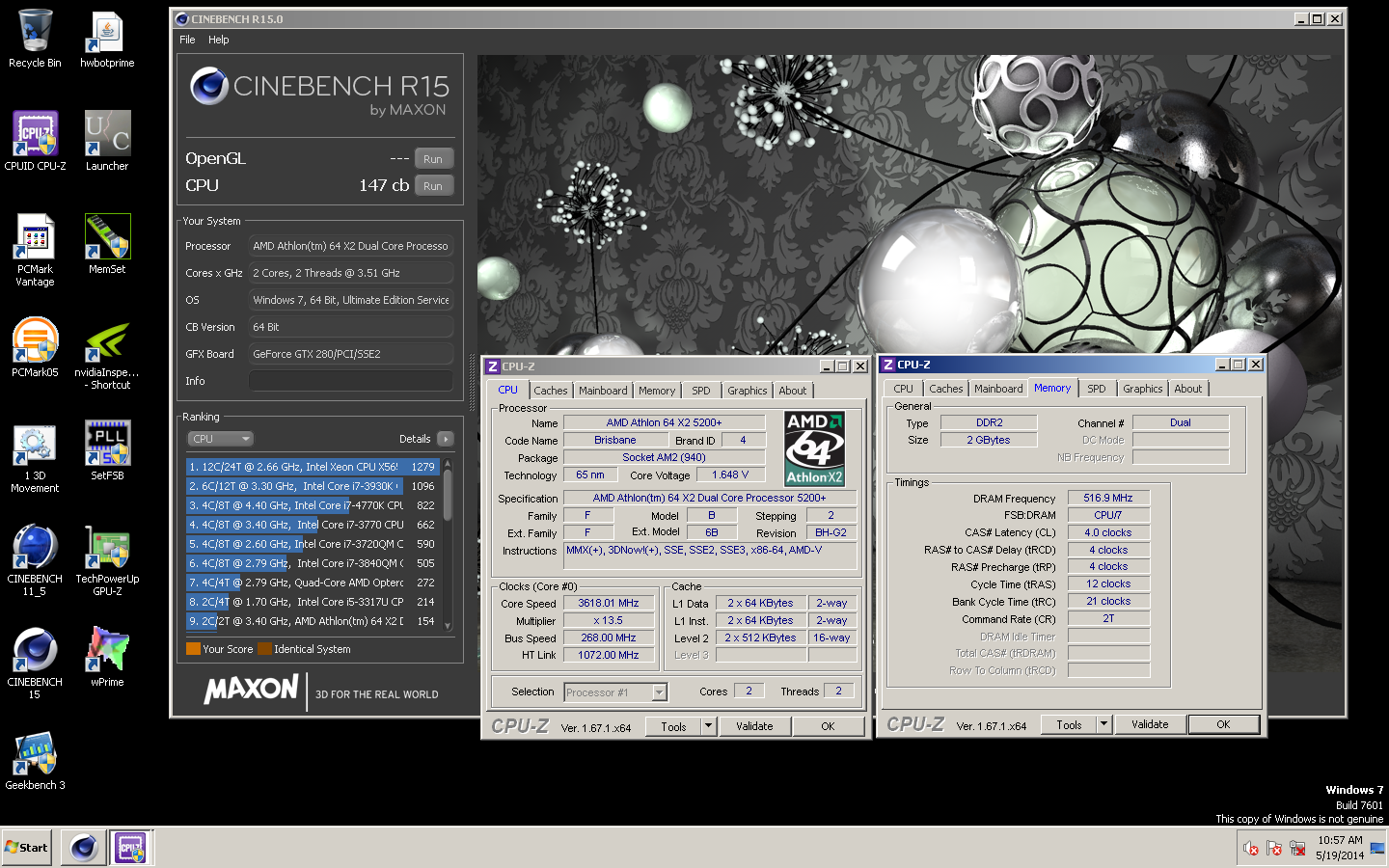Switch to Mainboard tab in left CPU-Z
The image size is (1389, 868).
pyautogui.click(x=603, y=391)
